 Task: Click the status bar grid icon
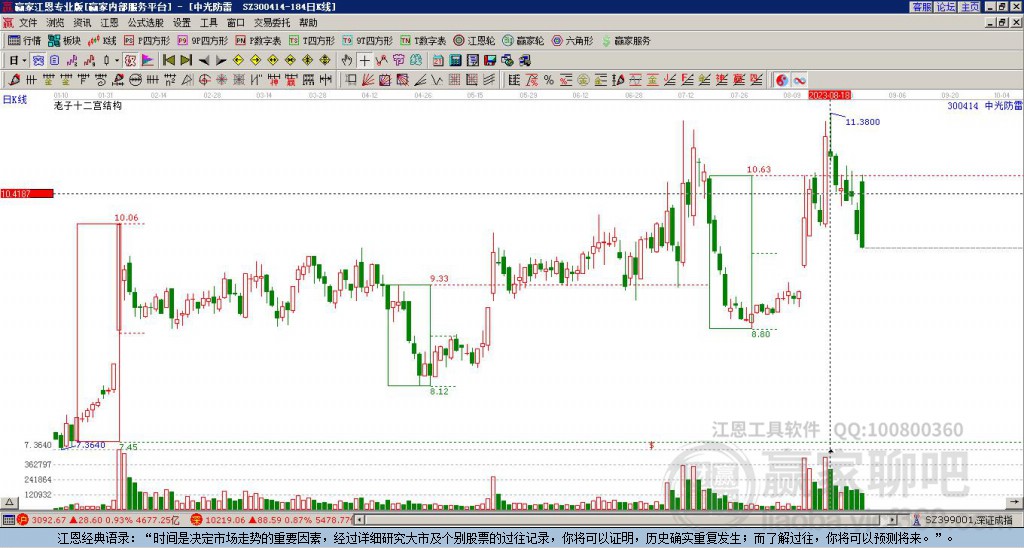(8, 520)
